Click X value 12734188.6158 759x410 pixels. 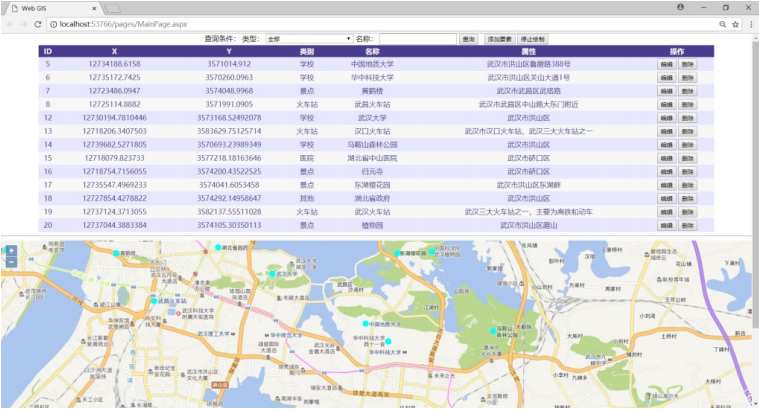(x=114, y=64)
